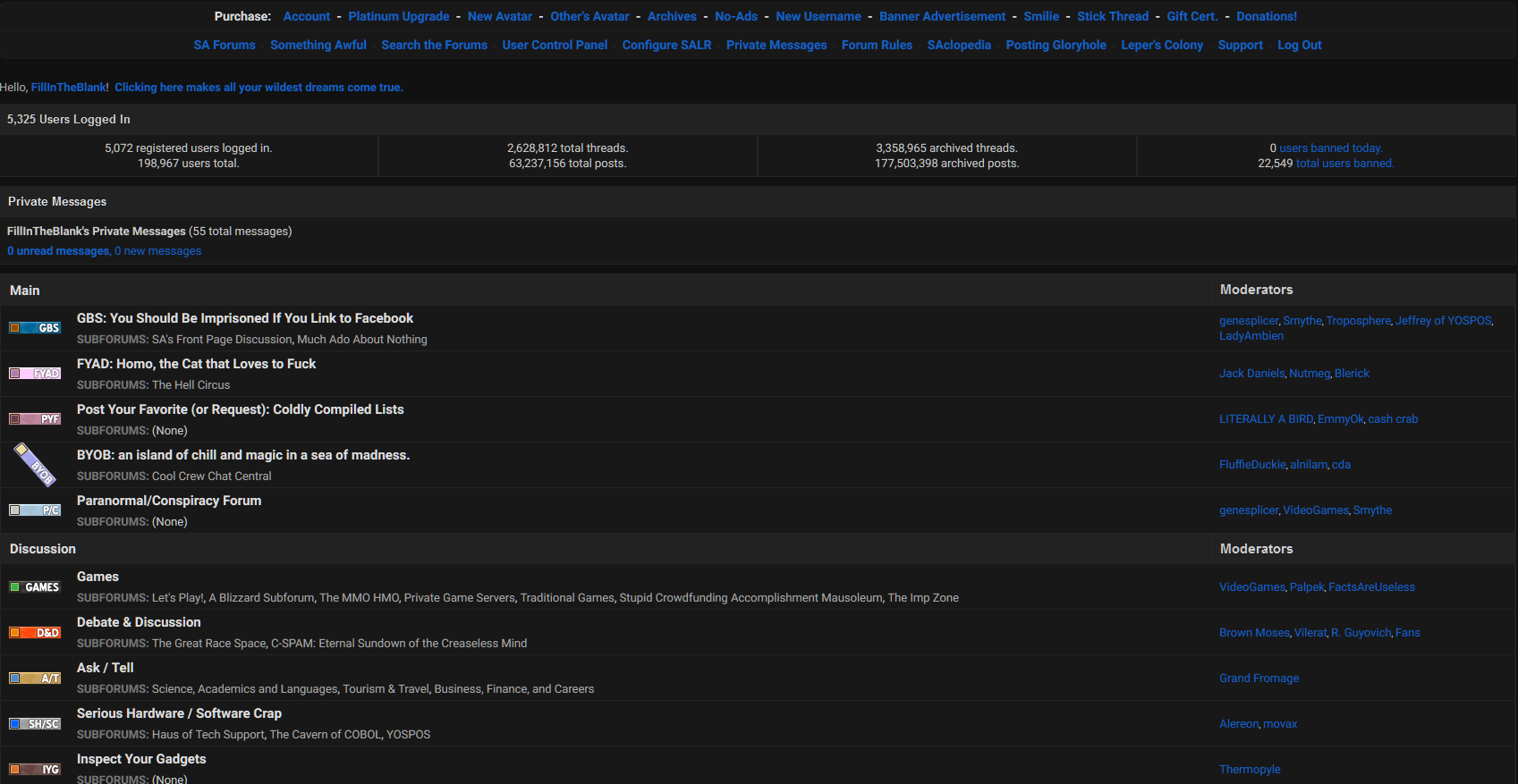Image resolution: width=1518 pixels, height=784 pixels.
Task: Open GBS forum title link
Action: 245,318
